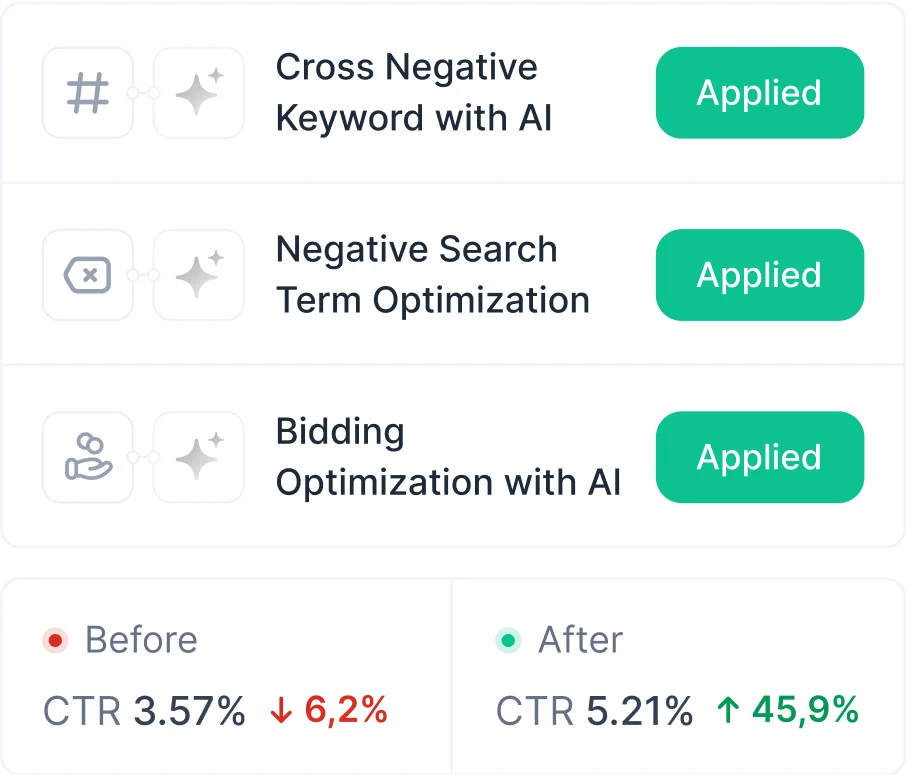Click the sparkle icon in Bidding row
Image resolution: width=906 pixels, height=775 pixels.
pyautogui.click(x=199, y=457)
